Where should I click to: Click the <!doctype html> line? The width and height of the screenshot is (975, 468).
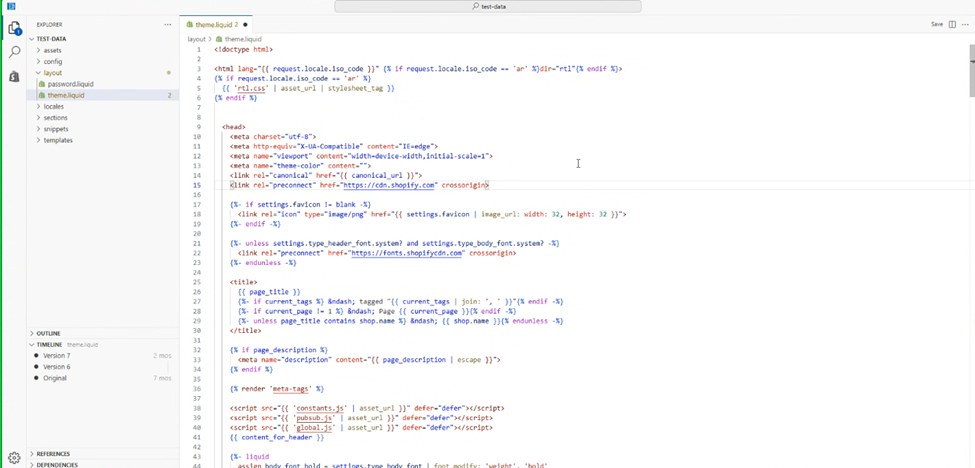pyautogui.click(x=244, y=49)
